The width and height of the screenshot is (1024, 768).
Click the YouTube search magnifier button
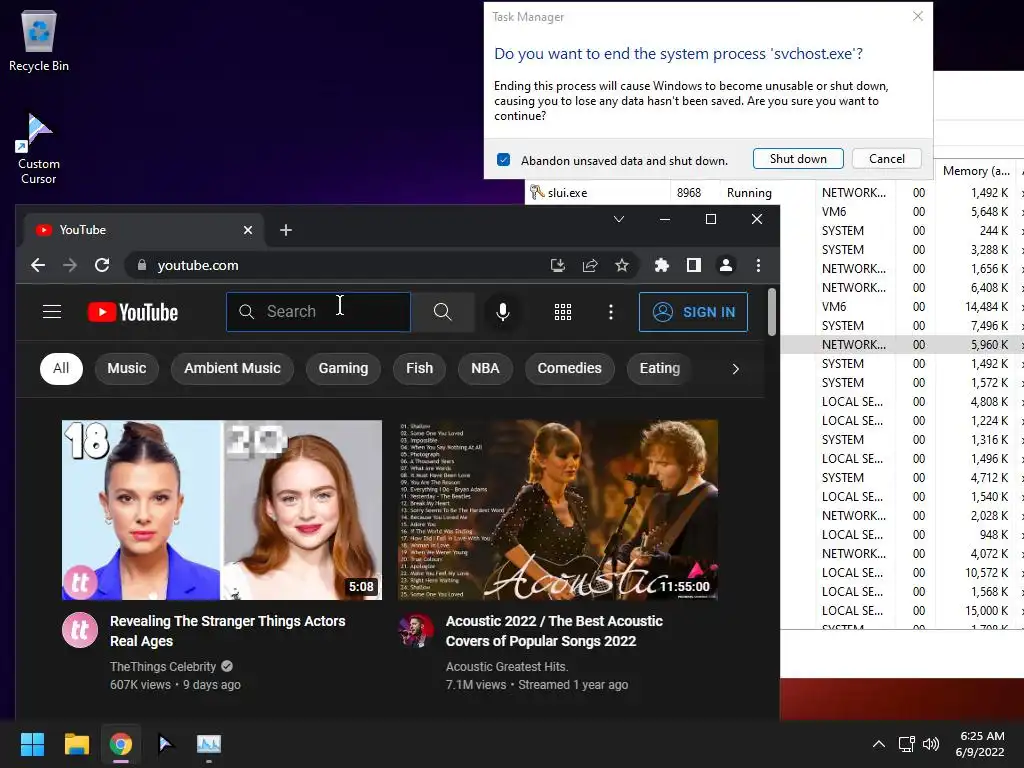click(443, 312)
